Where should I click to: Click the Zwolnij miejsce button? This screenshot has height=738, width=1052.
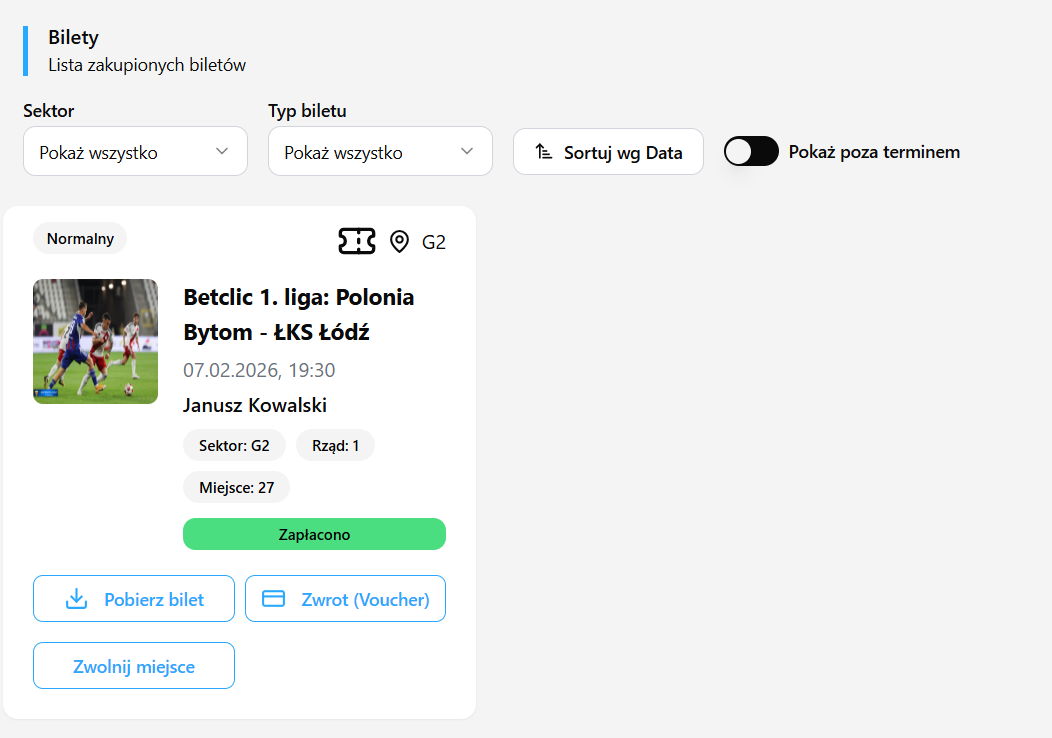134,666
